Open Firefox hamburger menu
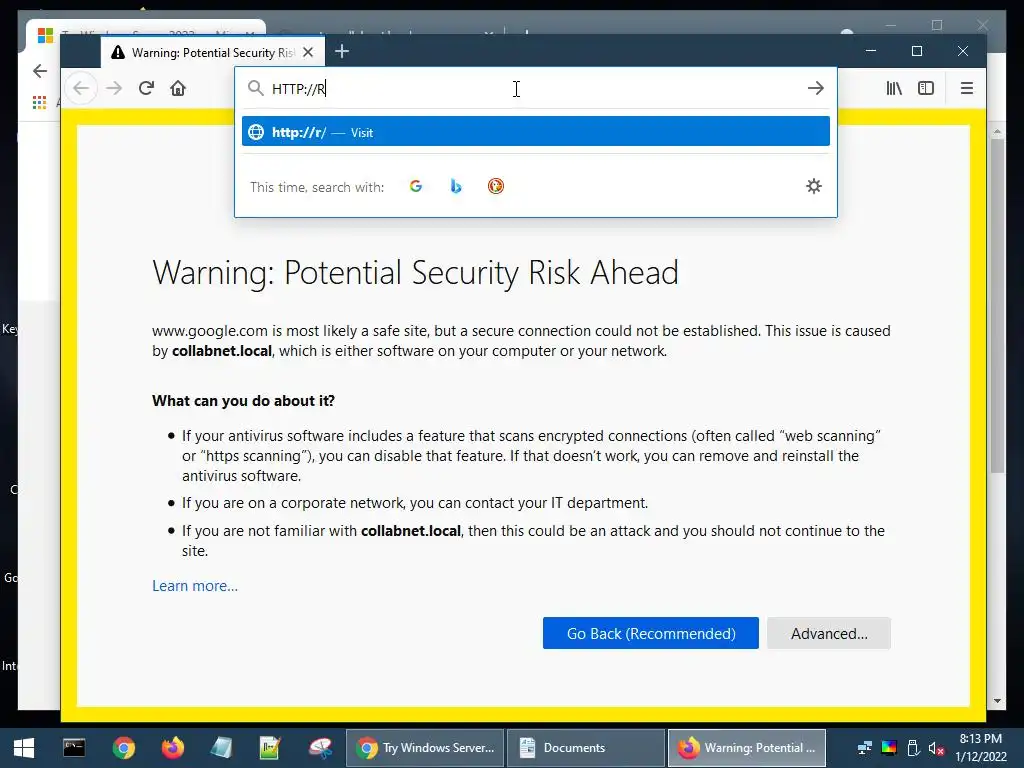This screenshot has height=768, width=1024. point(967,88)
